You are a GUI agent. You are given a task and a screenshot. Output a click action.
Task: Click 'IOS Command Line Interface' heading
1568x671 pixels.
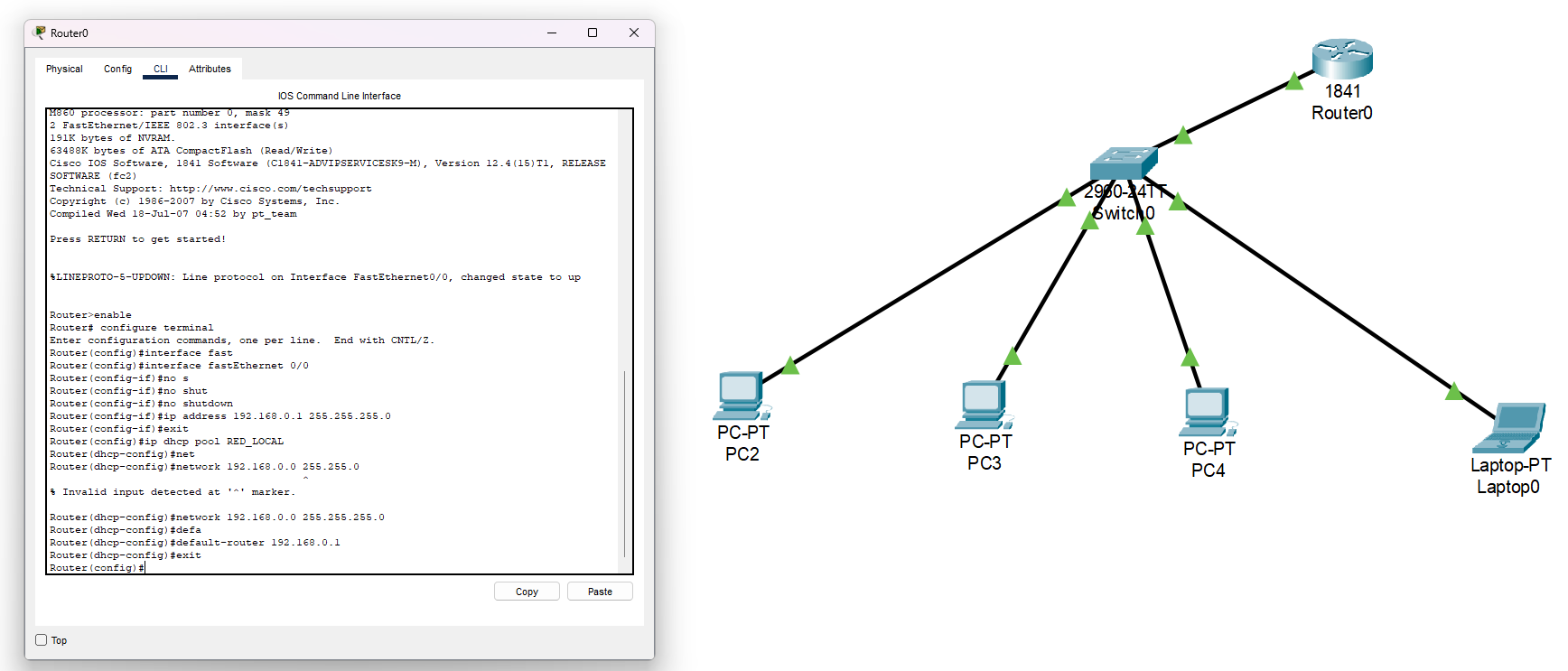click(x=339, y=96)
